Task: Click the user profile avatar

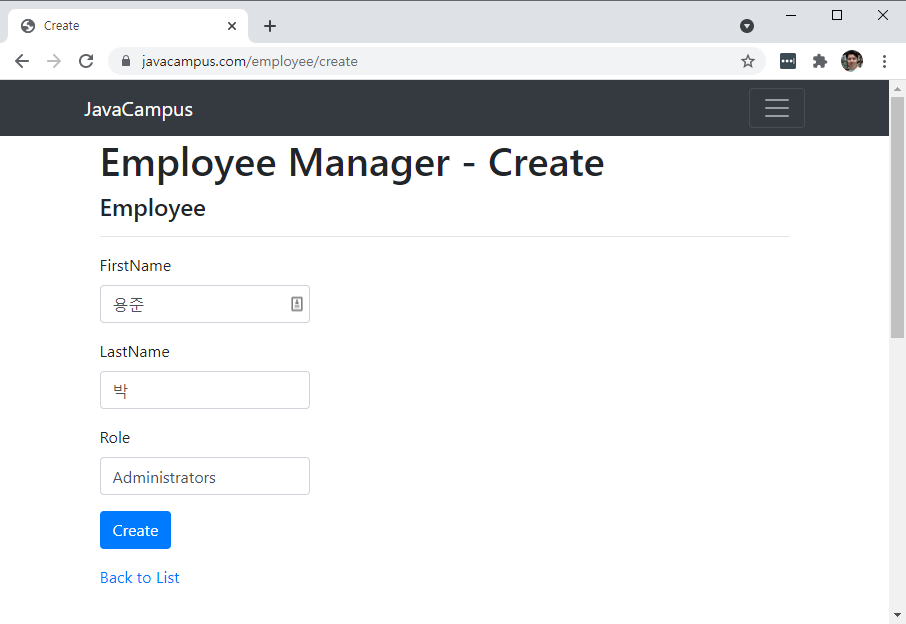Action: (852, 61)
